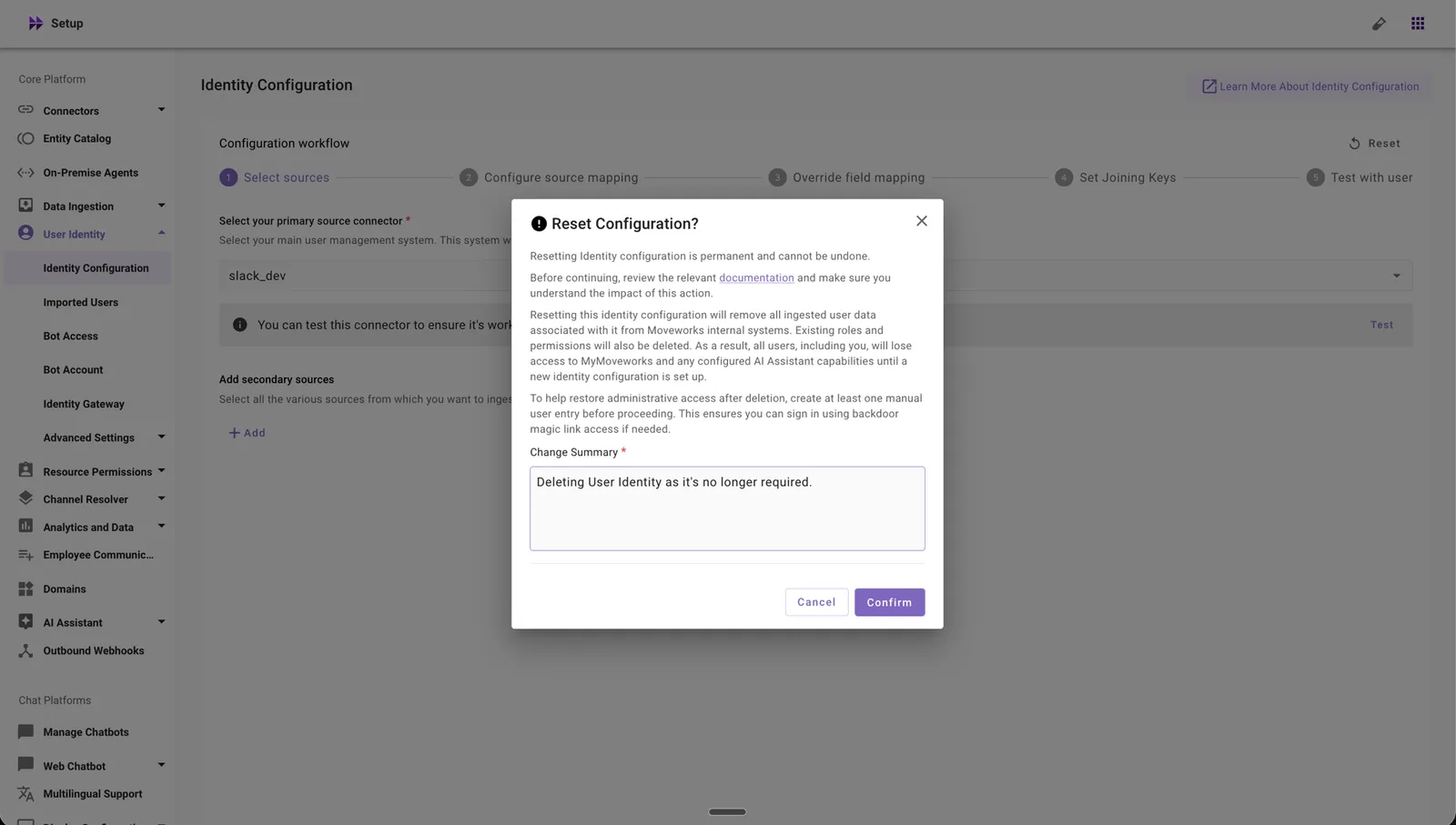Click the On-Premise Agents icon
Screen dimensions: 1456x825
25,173
